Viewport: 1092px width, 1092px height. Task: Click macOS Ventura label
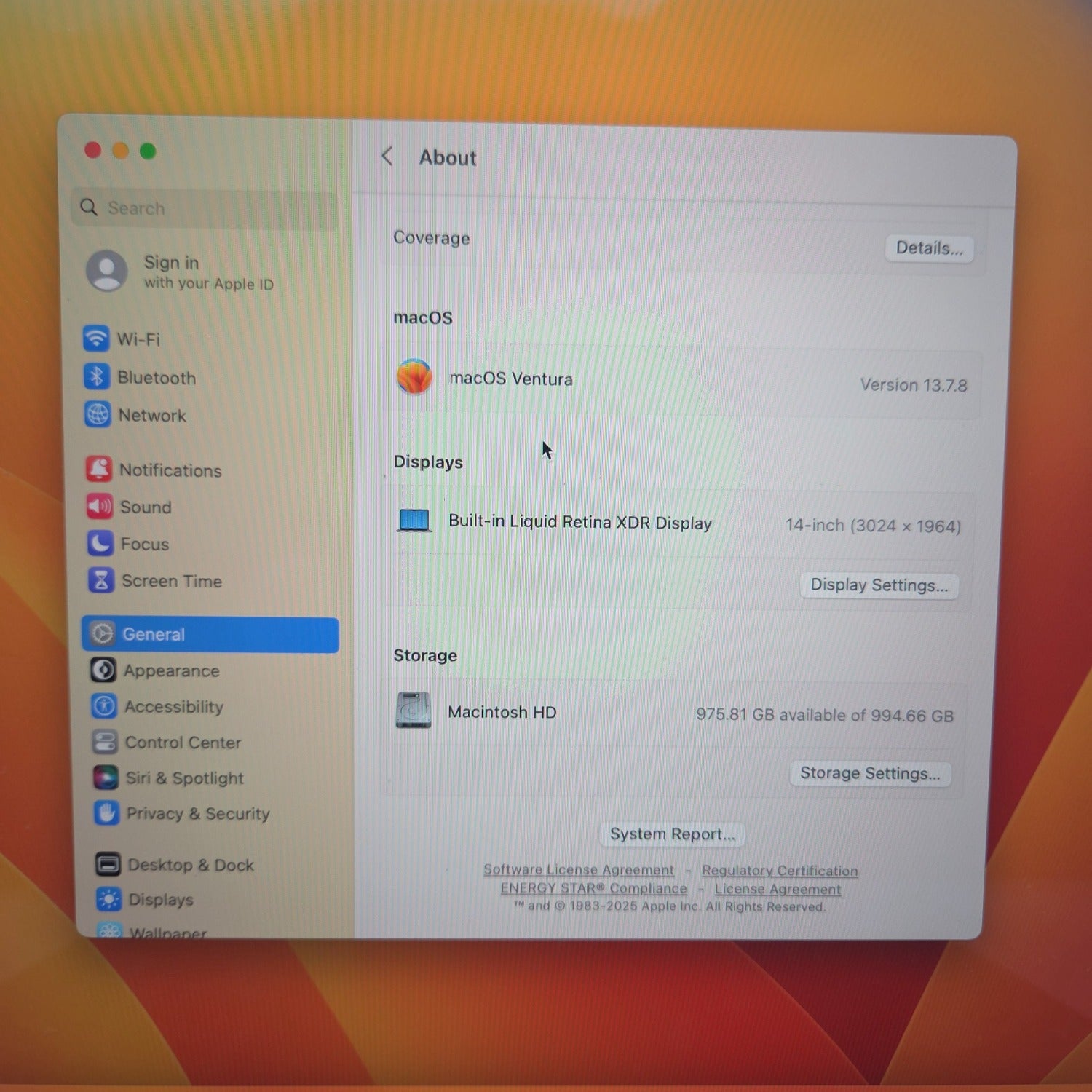point(511,379)
